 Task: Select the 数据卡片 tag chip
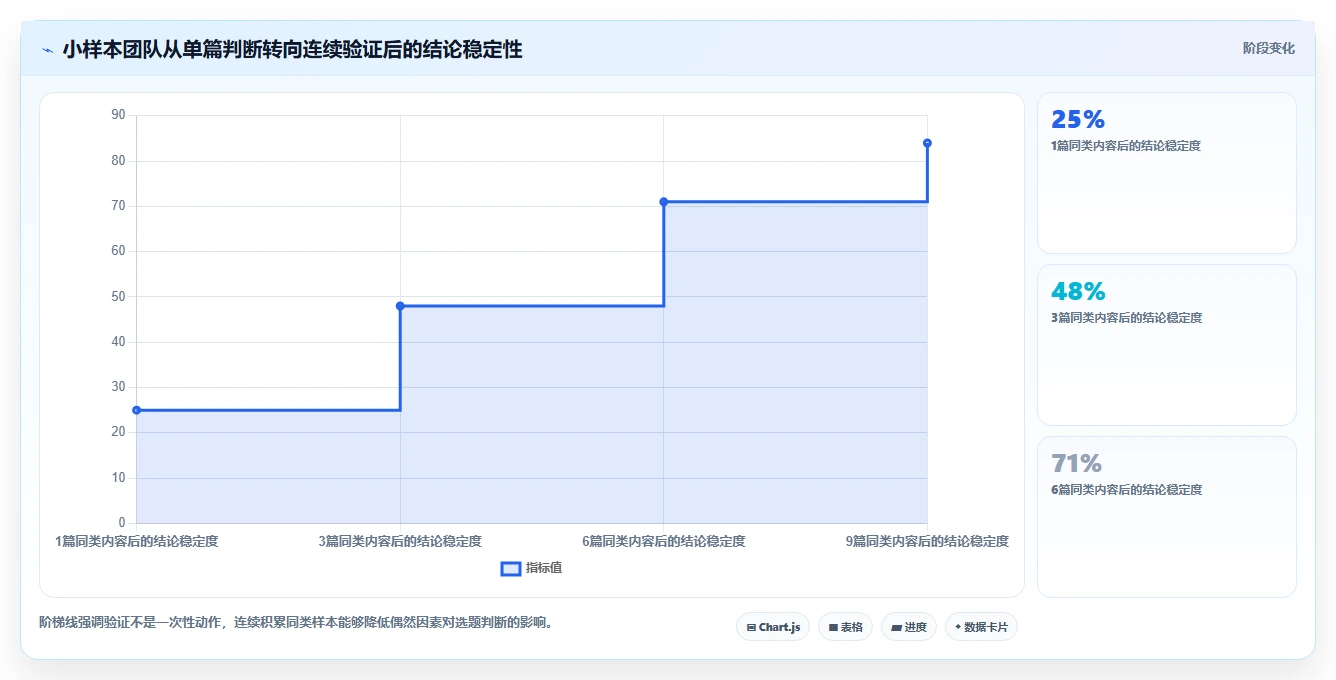point(981,627)
